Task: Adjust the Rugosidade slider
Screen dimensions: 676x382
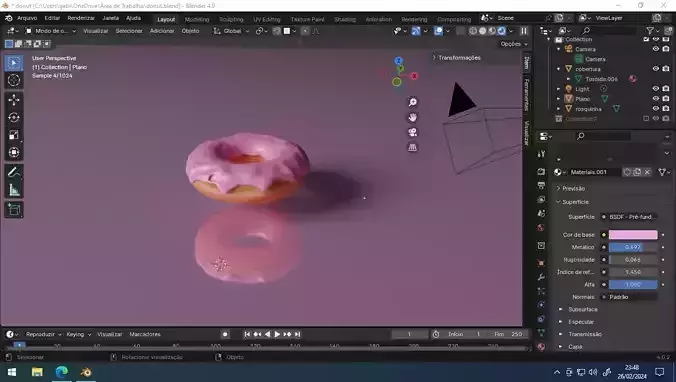Action: [633, 260]
